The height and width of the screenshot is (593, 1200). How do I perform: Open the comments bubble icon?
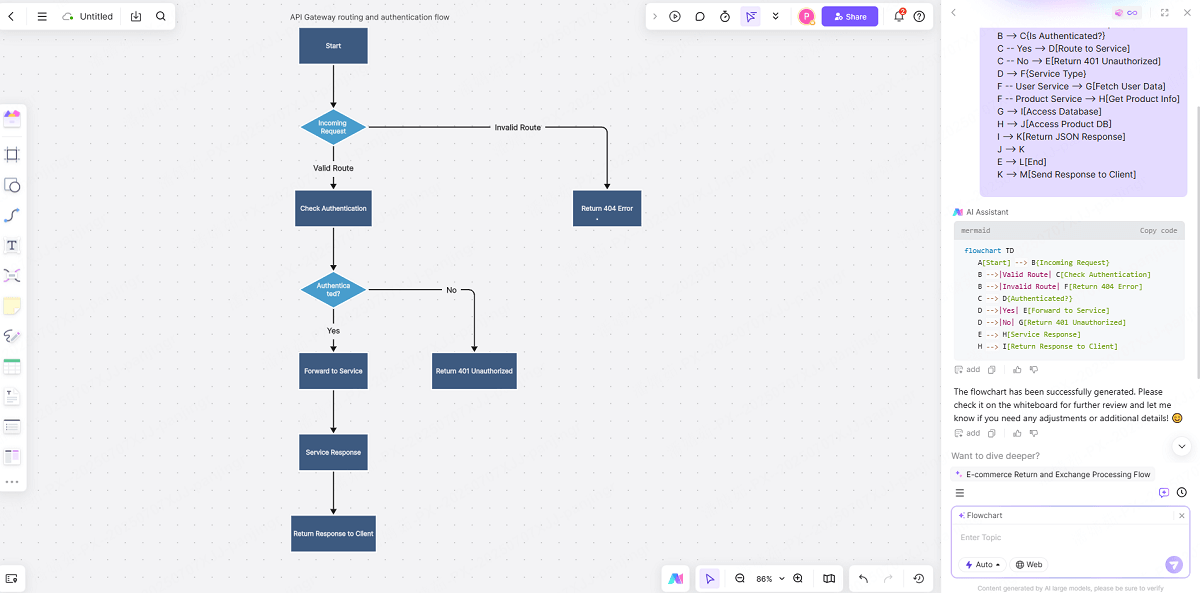click(700, 16)
